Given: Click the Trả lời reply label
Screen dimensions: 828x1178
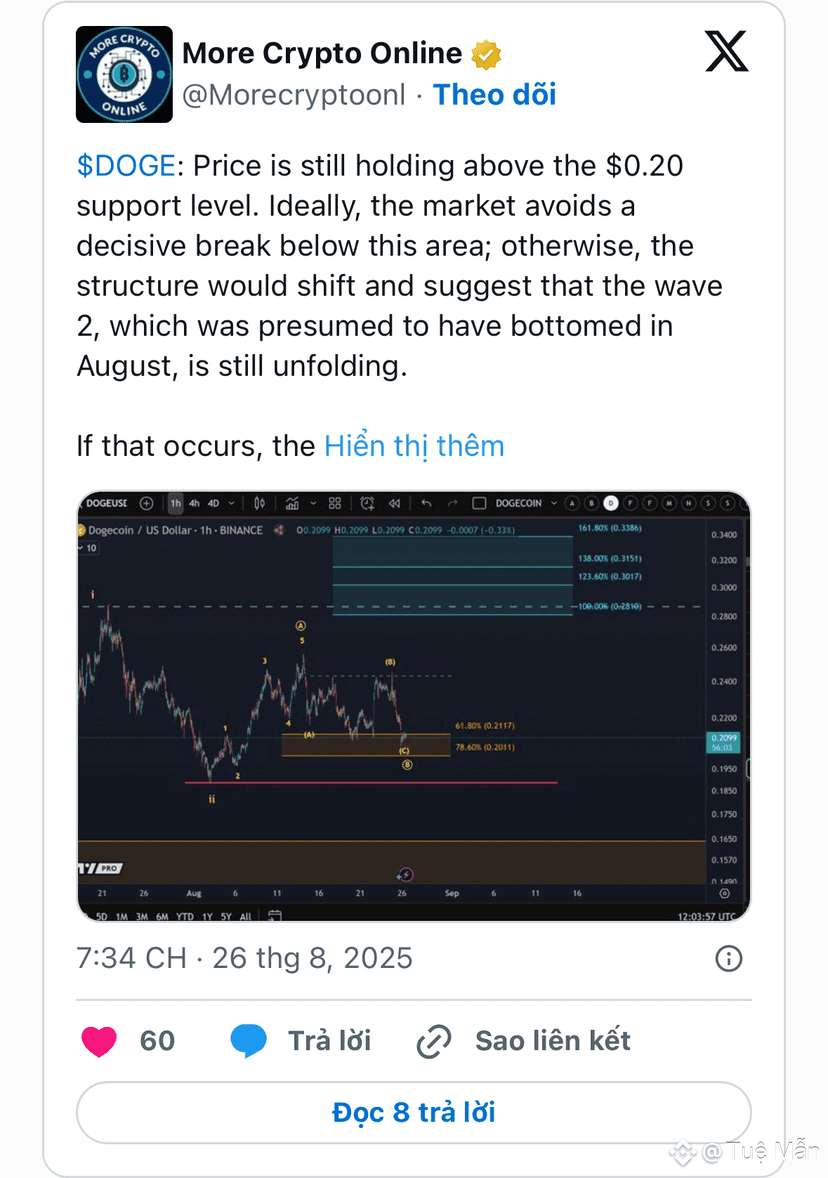Looking at the screenshot, I should tap(330, 1041).
